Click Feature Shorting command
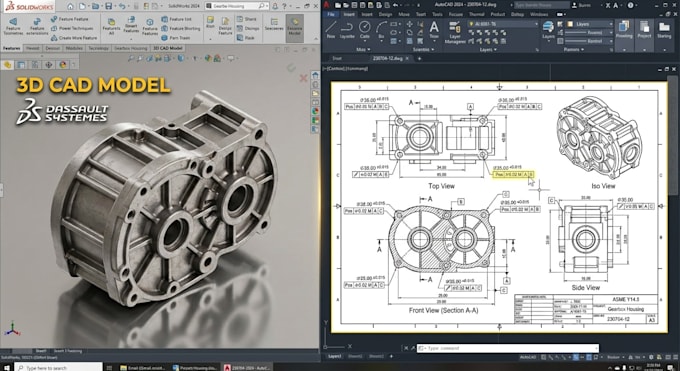 pos(181,28)
